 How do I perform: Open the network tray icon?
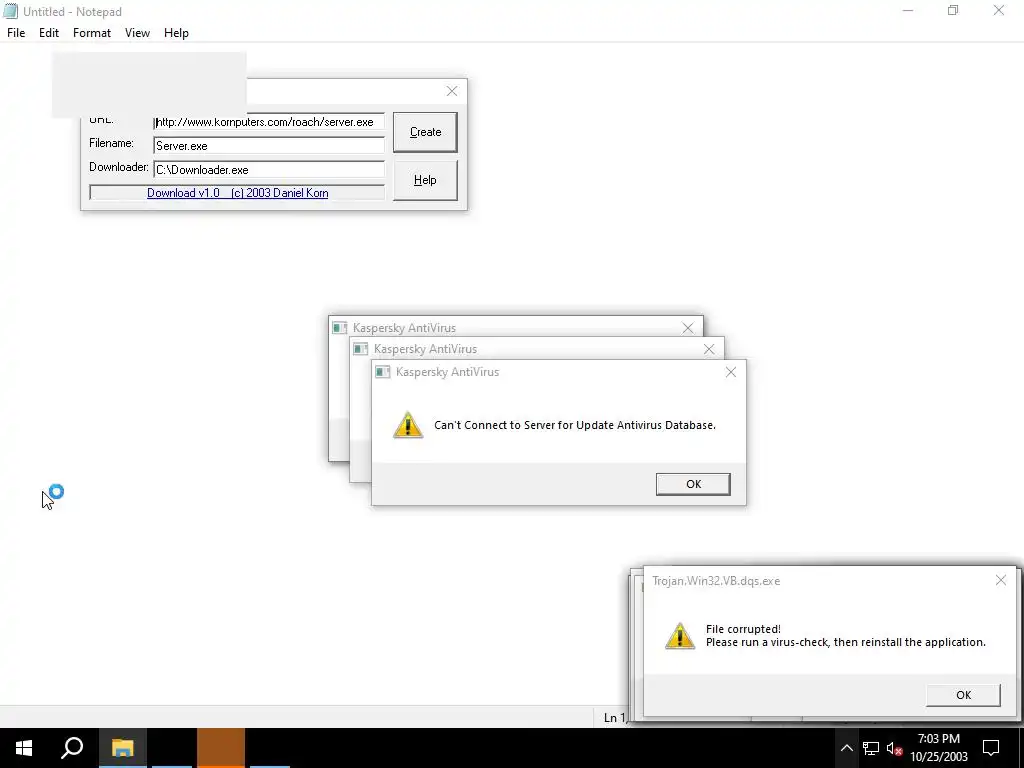[871, 748]
